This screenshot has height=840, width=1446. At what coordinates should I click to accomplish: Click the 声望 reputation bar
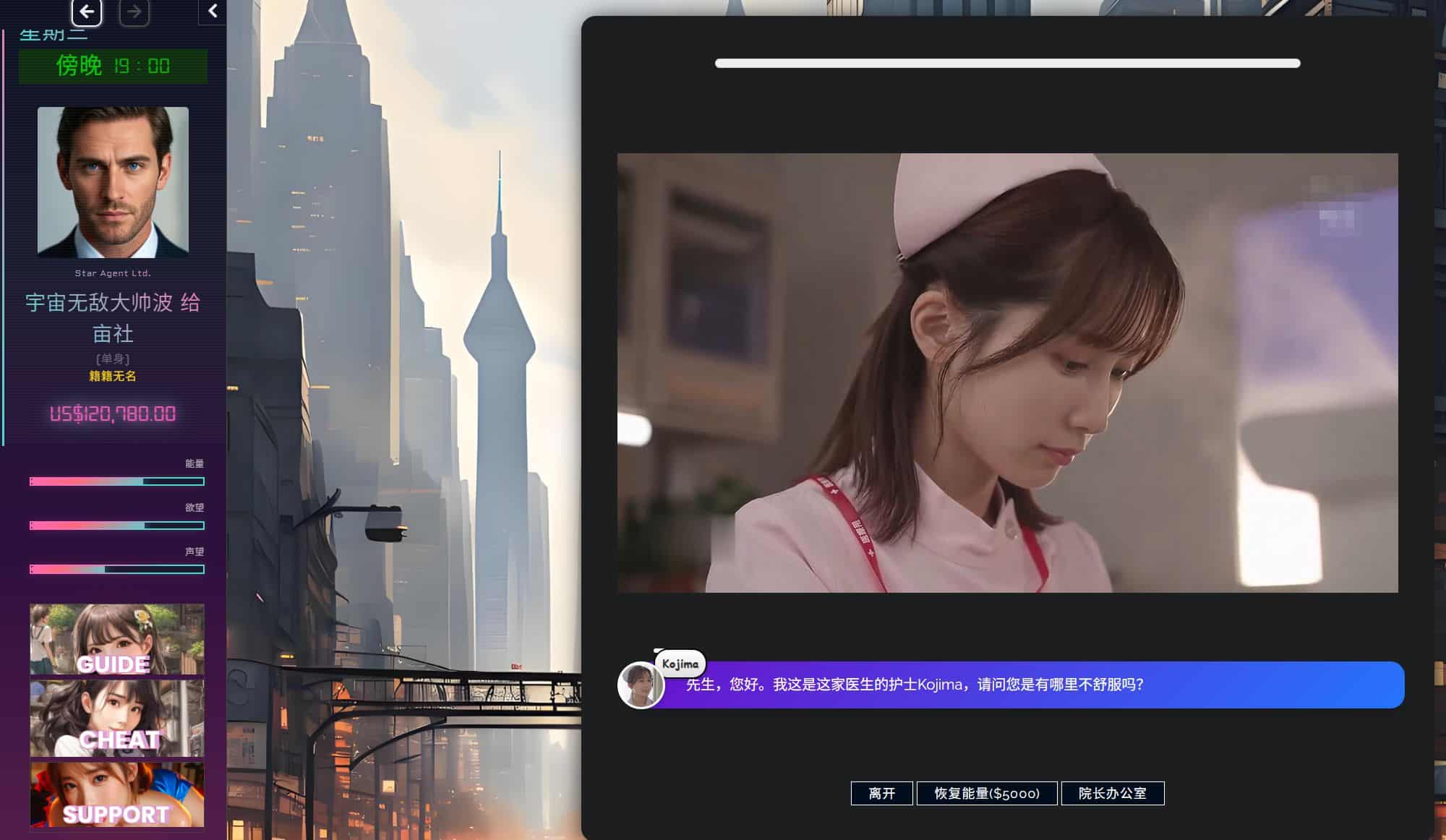[116, 570]
